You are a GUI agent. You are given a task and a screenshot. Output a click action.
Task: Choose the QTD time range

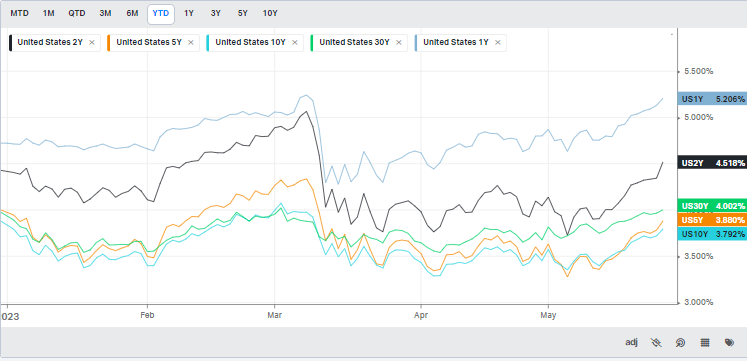tap(77, 13)
